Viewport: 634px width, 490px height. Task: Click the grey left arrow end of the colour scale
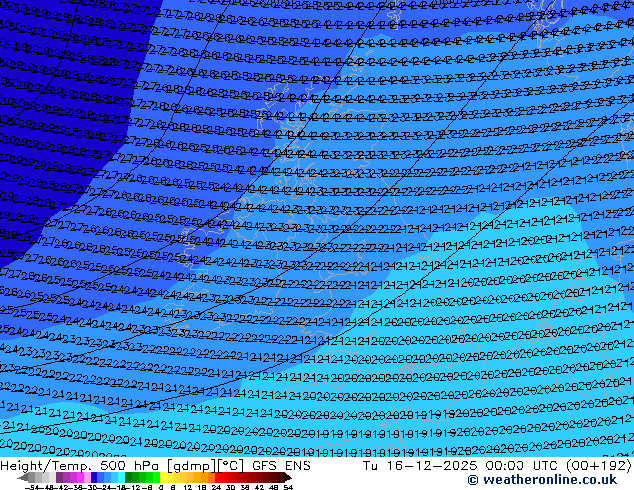pyautogui.click(x=22, y=477)
